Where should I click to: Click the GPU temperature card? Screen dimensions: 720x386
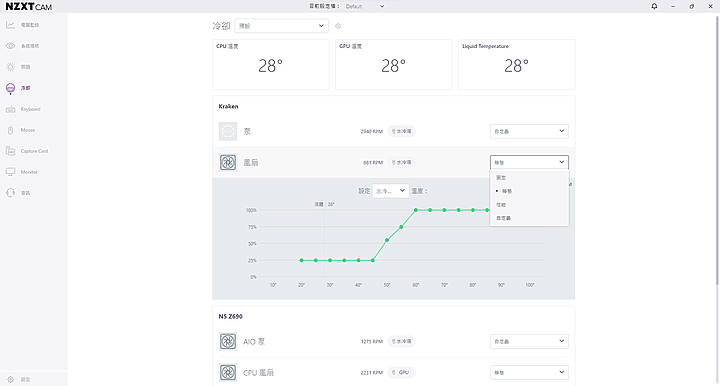click(394, 64)
